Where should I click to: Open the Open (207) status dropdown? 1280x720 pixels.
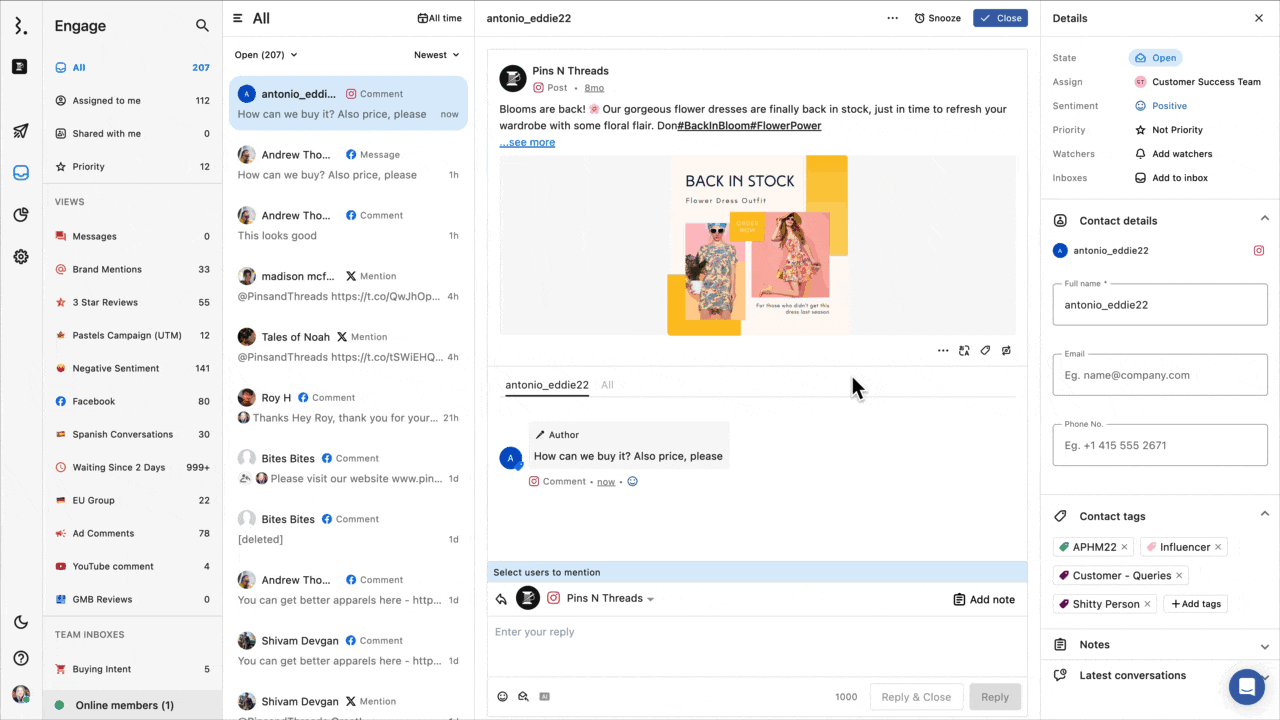(x=266, y=55)
